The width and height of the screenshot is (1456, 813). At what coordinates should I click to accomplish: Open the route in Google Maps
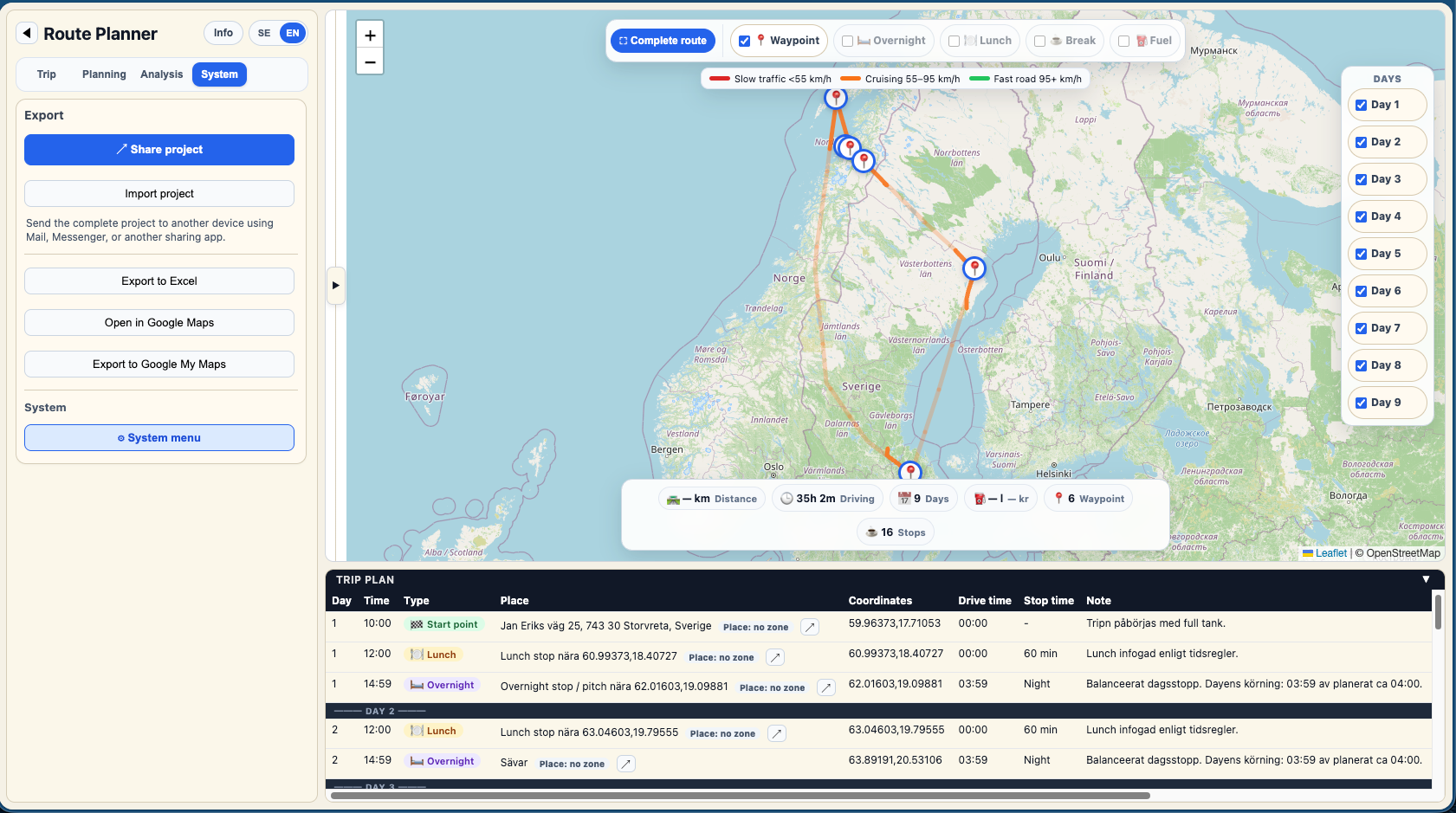click(x=159, y=323)
